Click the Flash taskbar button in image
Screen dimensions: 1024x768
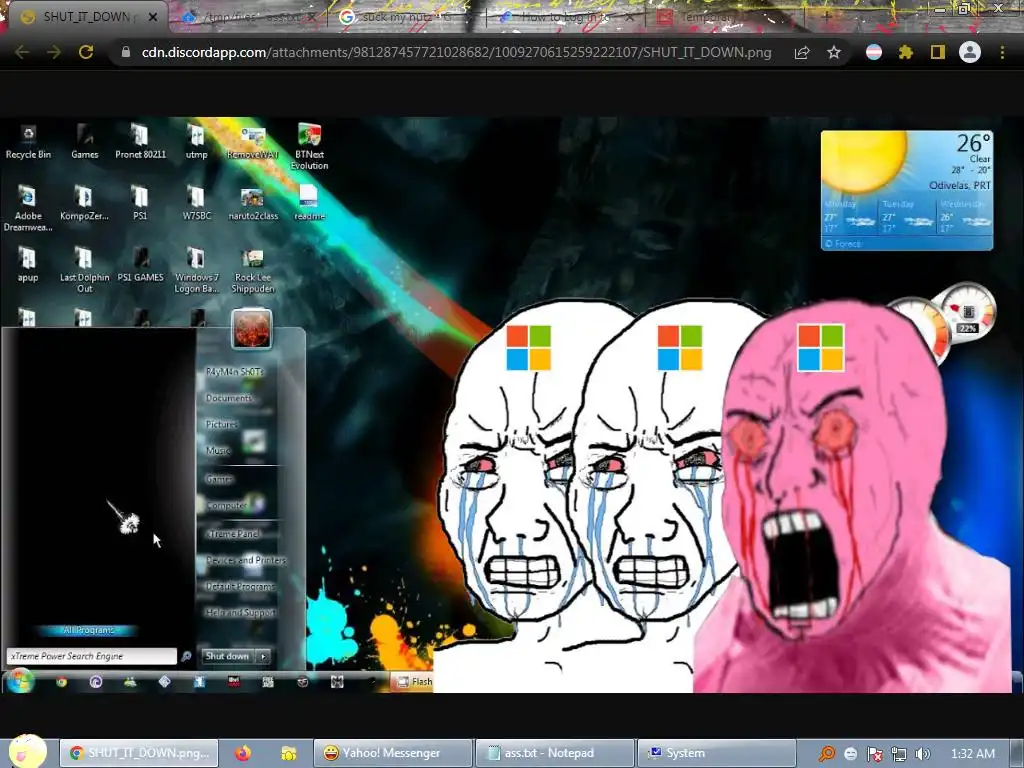coord(413,681)
